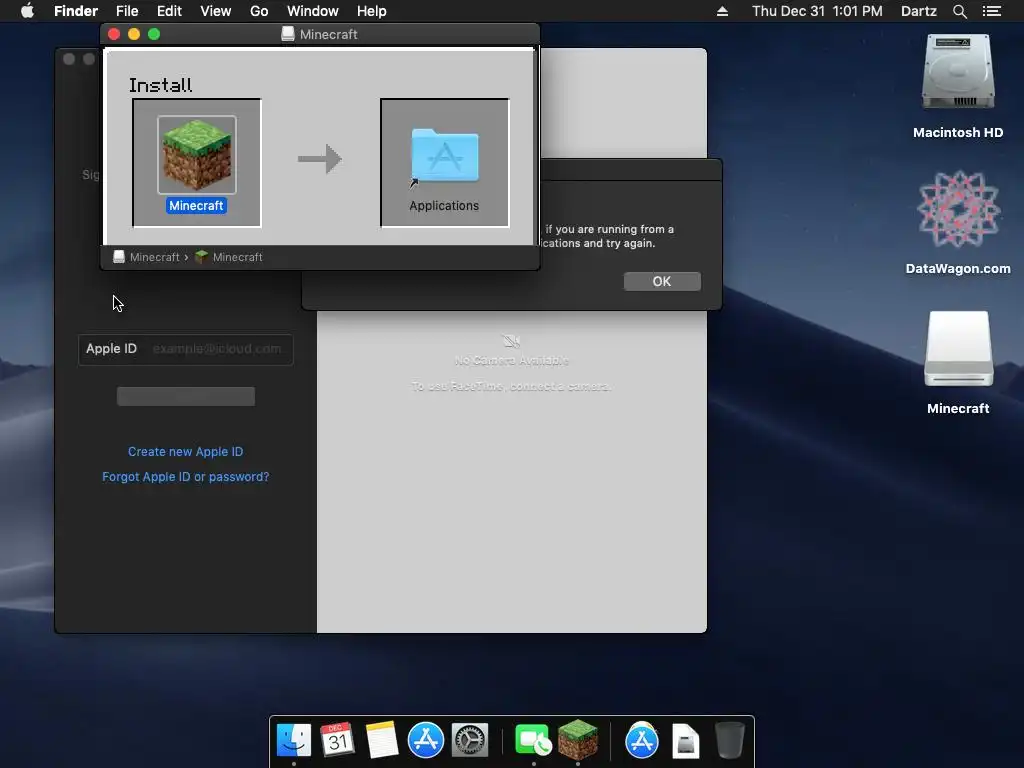Click Minecraft app item in the path bar

click(229, 257)
